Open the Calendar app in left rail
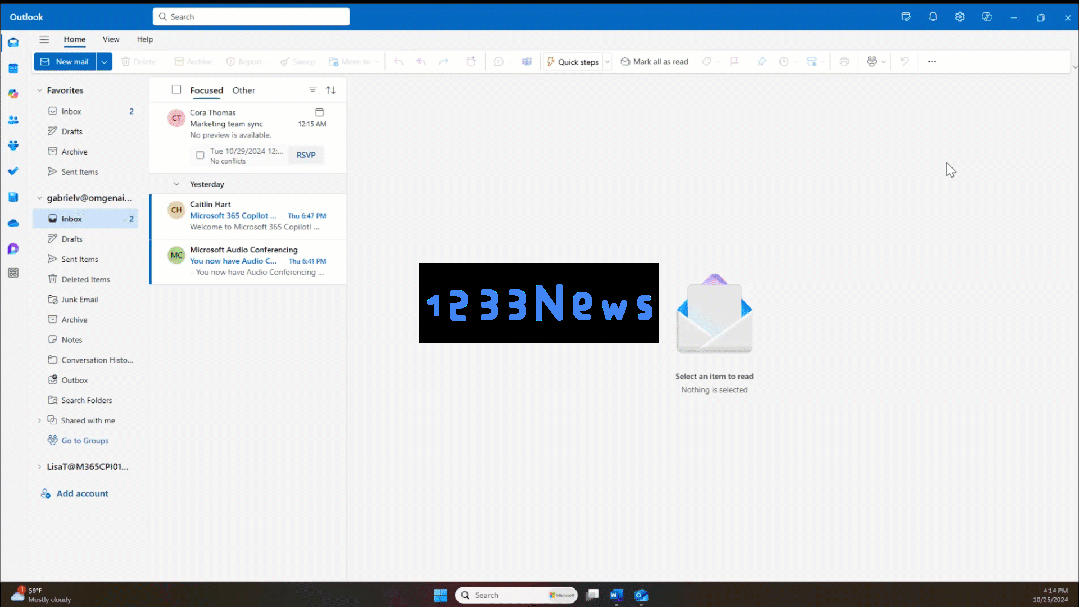Image resolution: width=1079 pixels, height=607 pixels. [13, 68]
